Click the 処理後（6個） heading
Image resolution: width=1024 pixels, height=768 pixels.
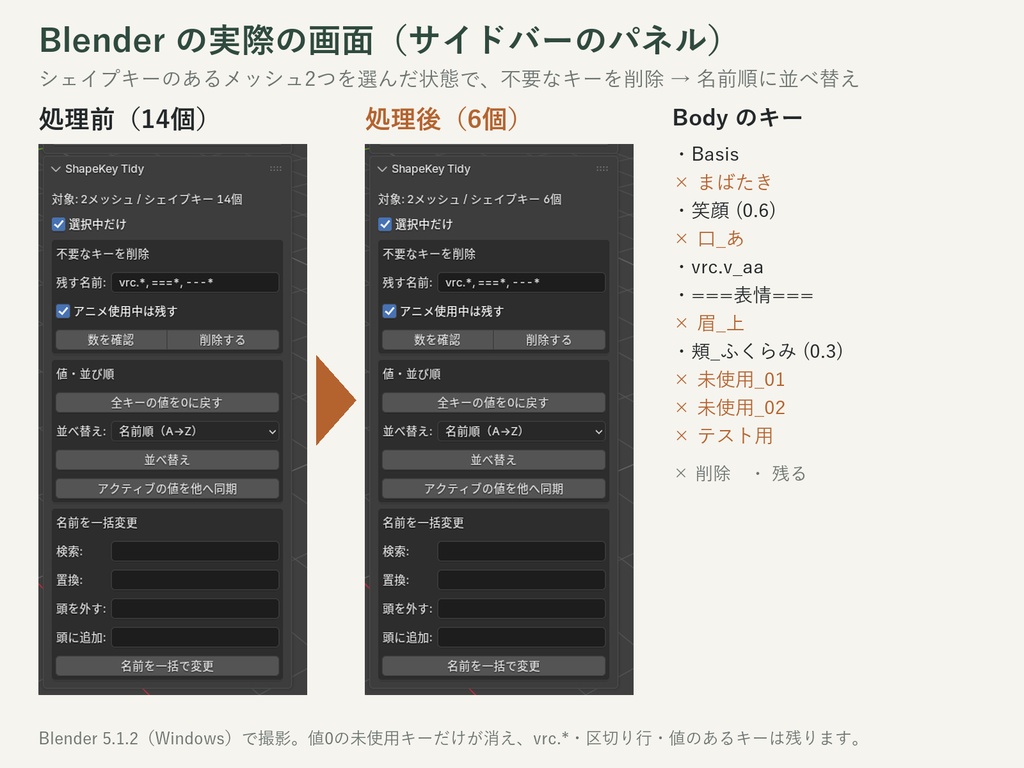[x=442, y=120]
